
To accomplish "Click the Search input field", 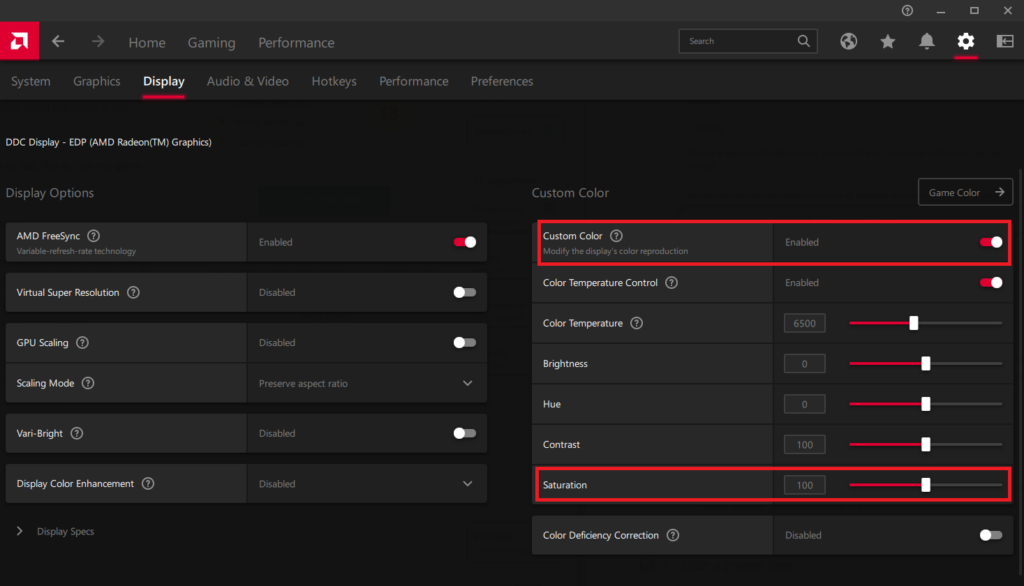I will click(740, 41).
